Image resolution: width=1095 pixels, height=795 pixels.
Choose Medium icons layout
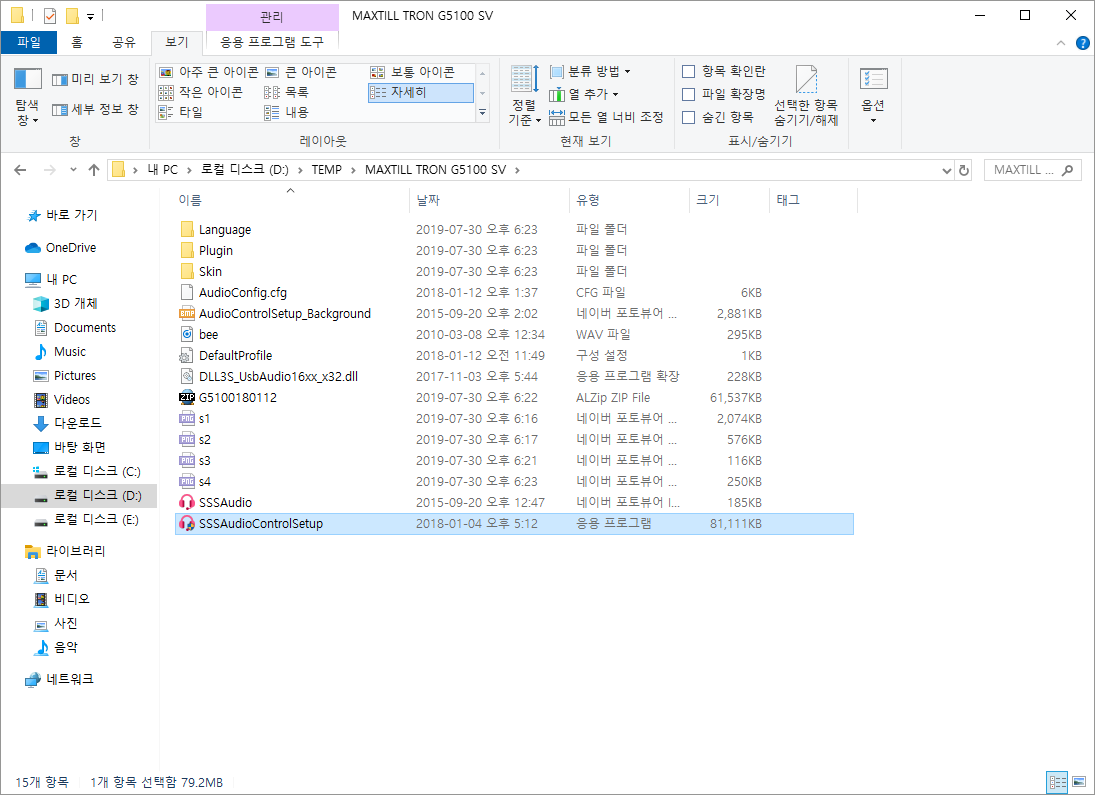(412, 72)
